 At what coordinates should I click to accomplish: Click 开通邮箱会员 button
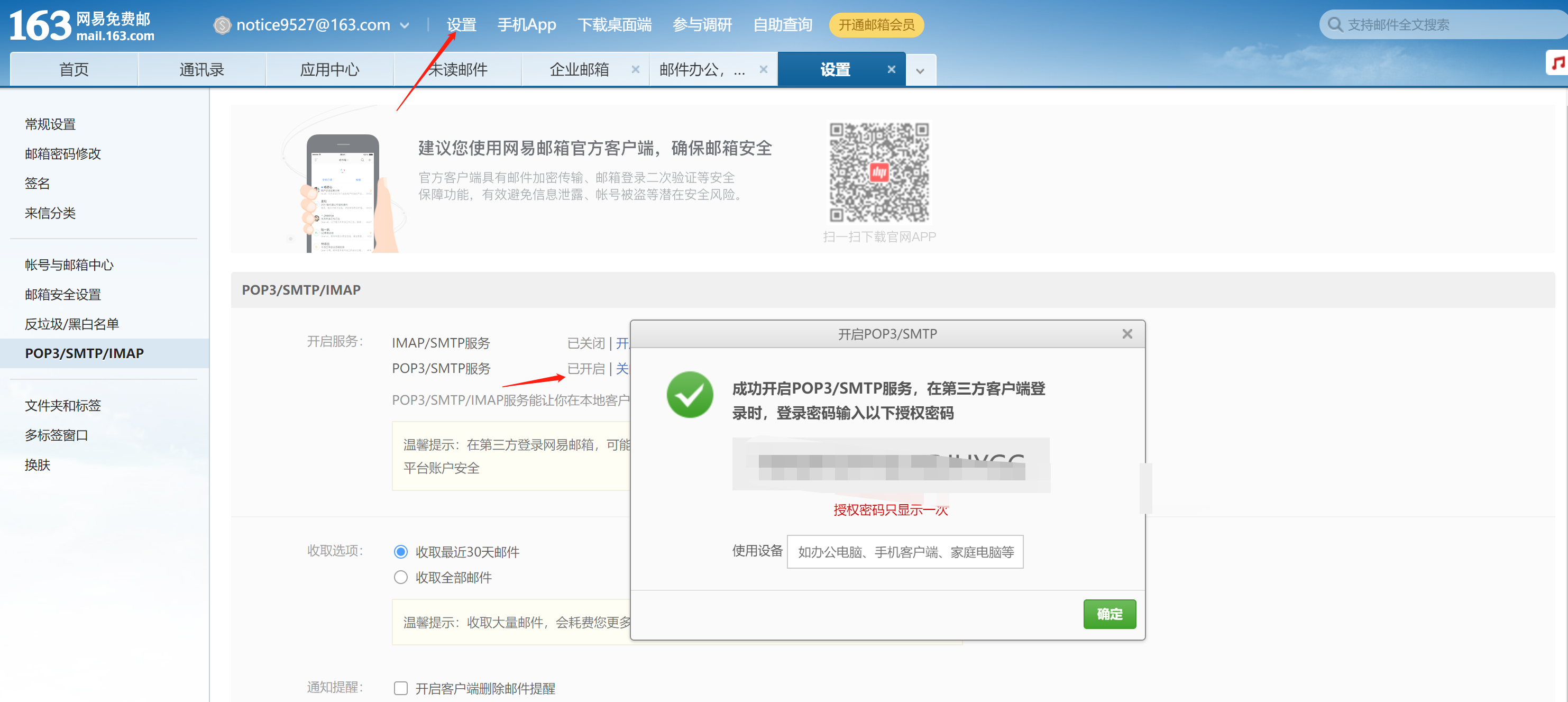(x=876, y=25)
